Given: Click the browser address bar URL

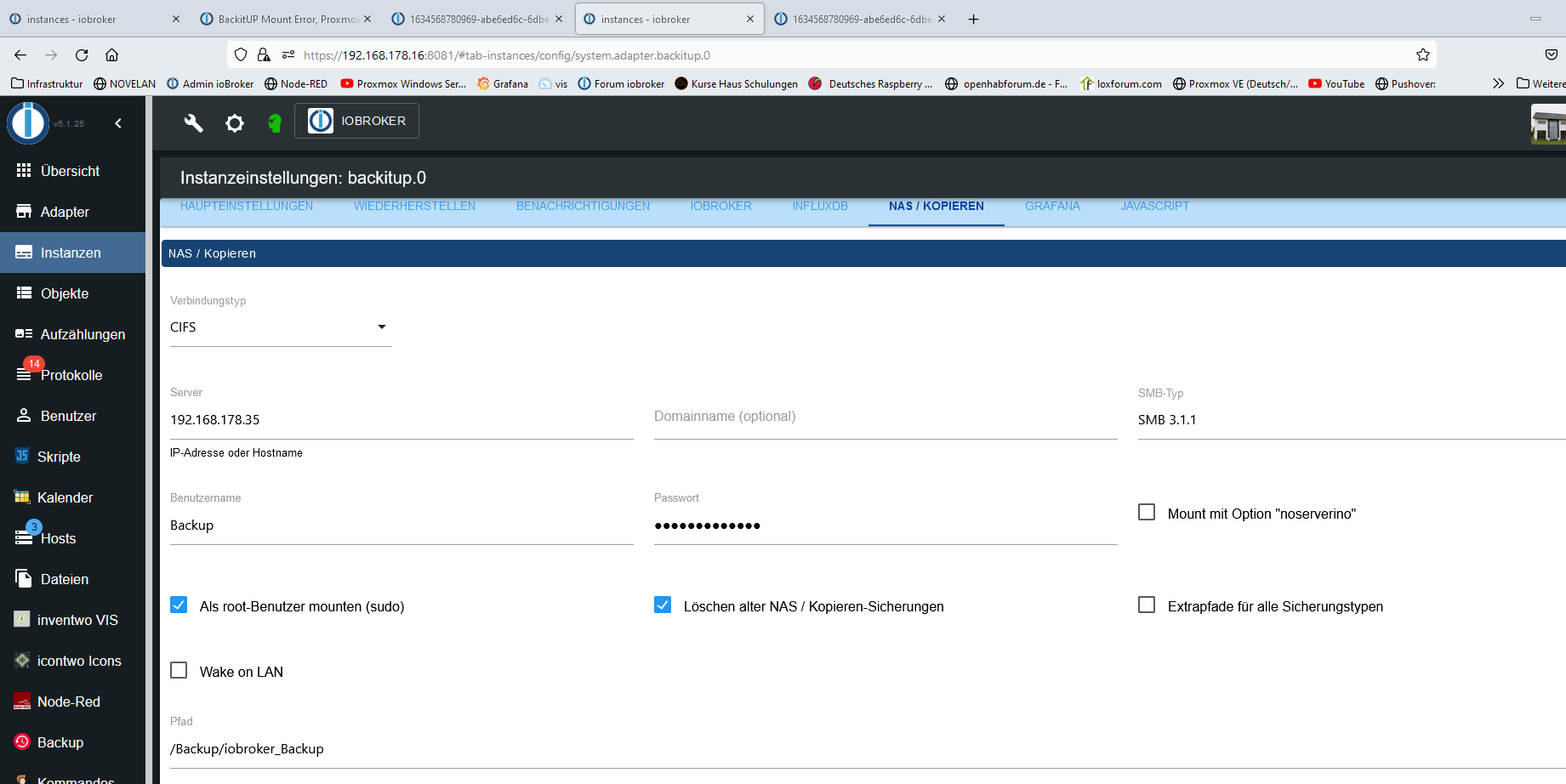Looking at the screenshot, I should pos(507,55).
